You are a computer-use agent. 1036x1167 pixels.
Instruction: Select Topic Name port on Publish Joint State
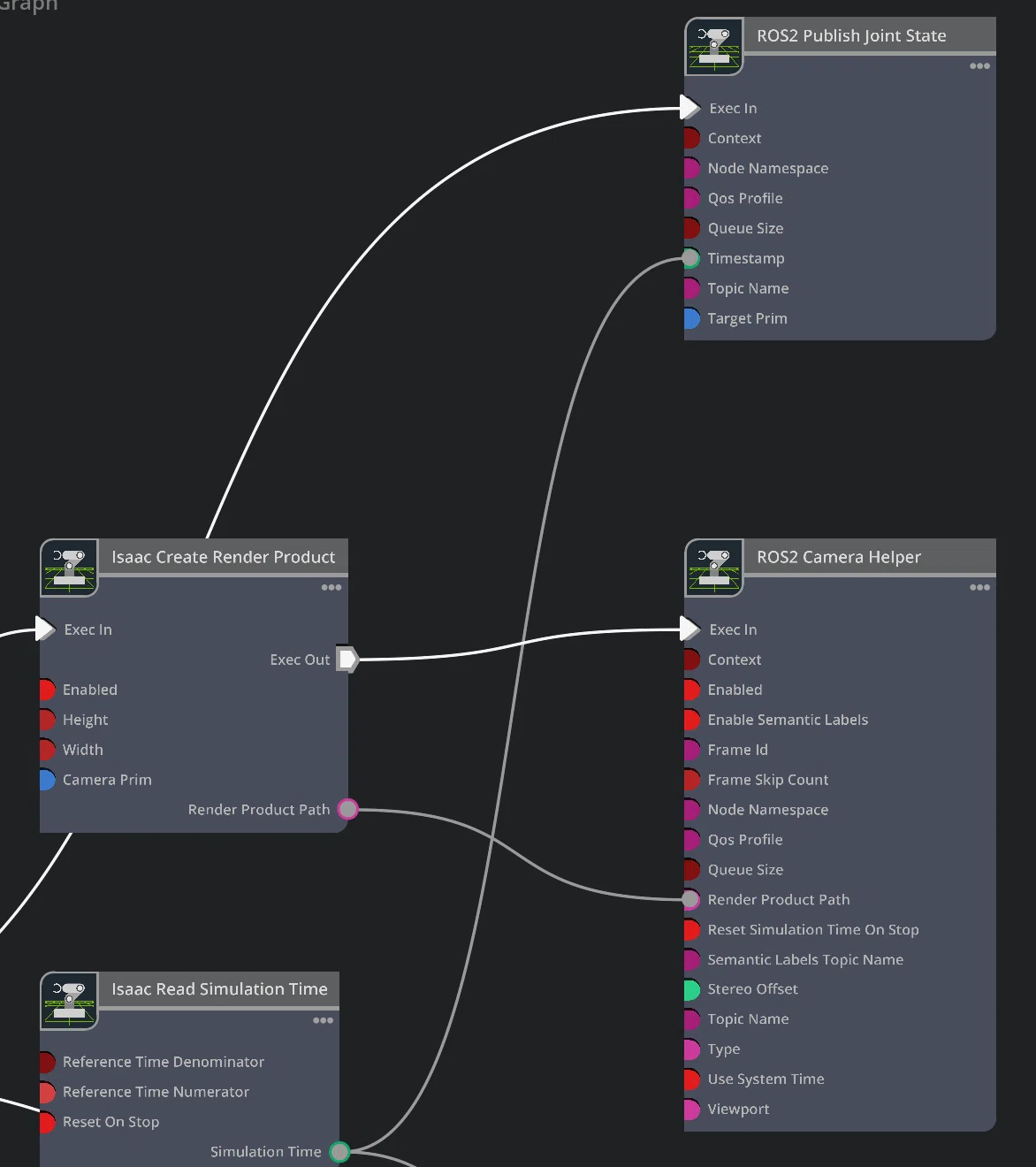click(692, 288)
